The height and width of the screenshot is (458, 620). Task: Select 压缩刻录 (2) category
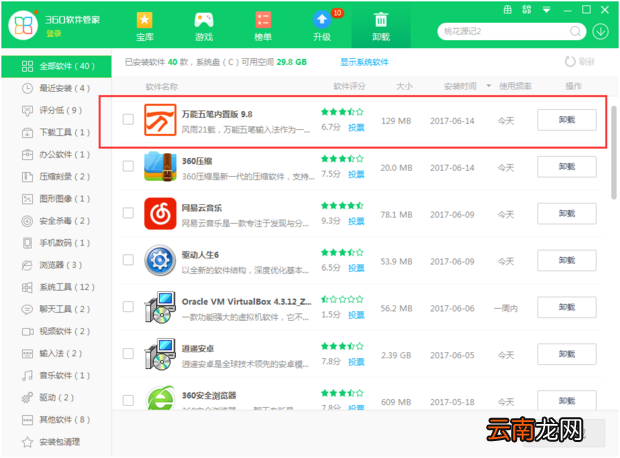57,177
